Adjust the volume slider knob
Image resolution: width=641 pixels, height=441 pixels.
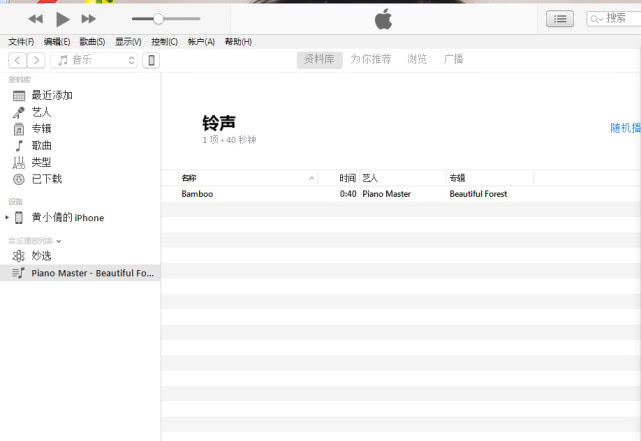click(x=158, y=18)
